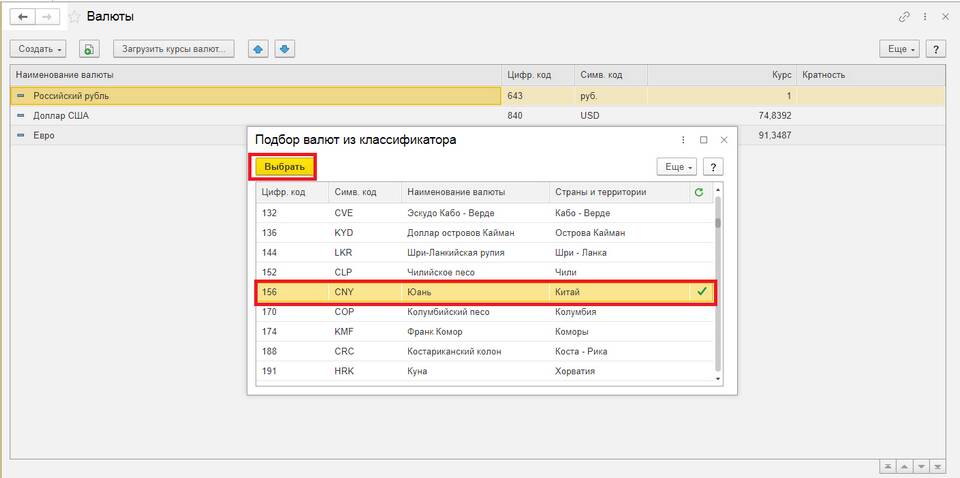Jump to the list's first record icon
The image size is (960, 478).
[887, 465]
